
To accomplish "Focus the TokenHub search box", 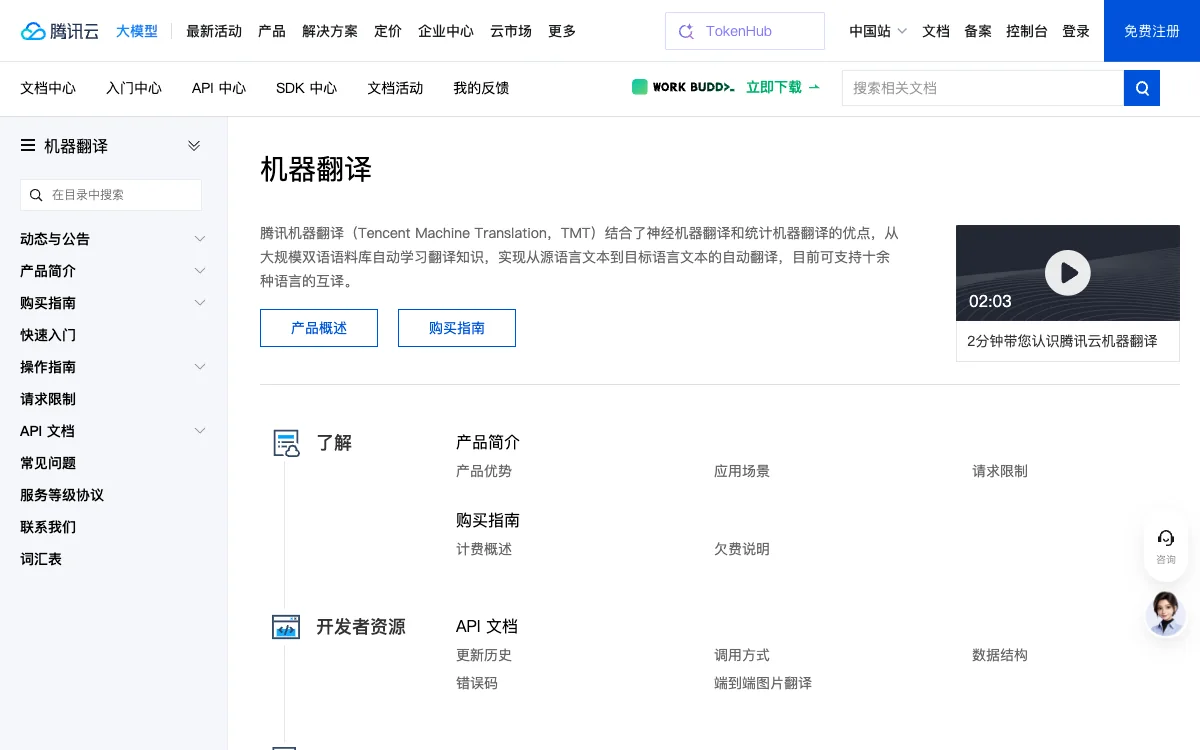I will (x=745, y=31).
